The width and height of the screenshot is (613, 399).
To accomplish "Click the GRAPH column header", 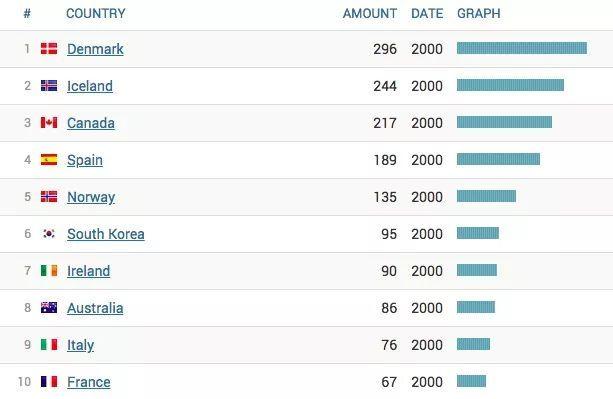I will [x=479, y=13].
